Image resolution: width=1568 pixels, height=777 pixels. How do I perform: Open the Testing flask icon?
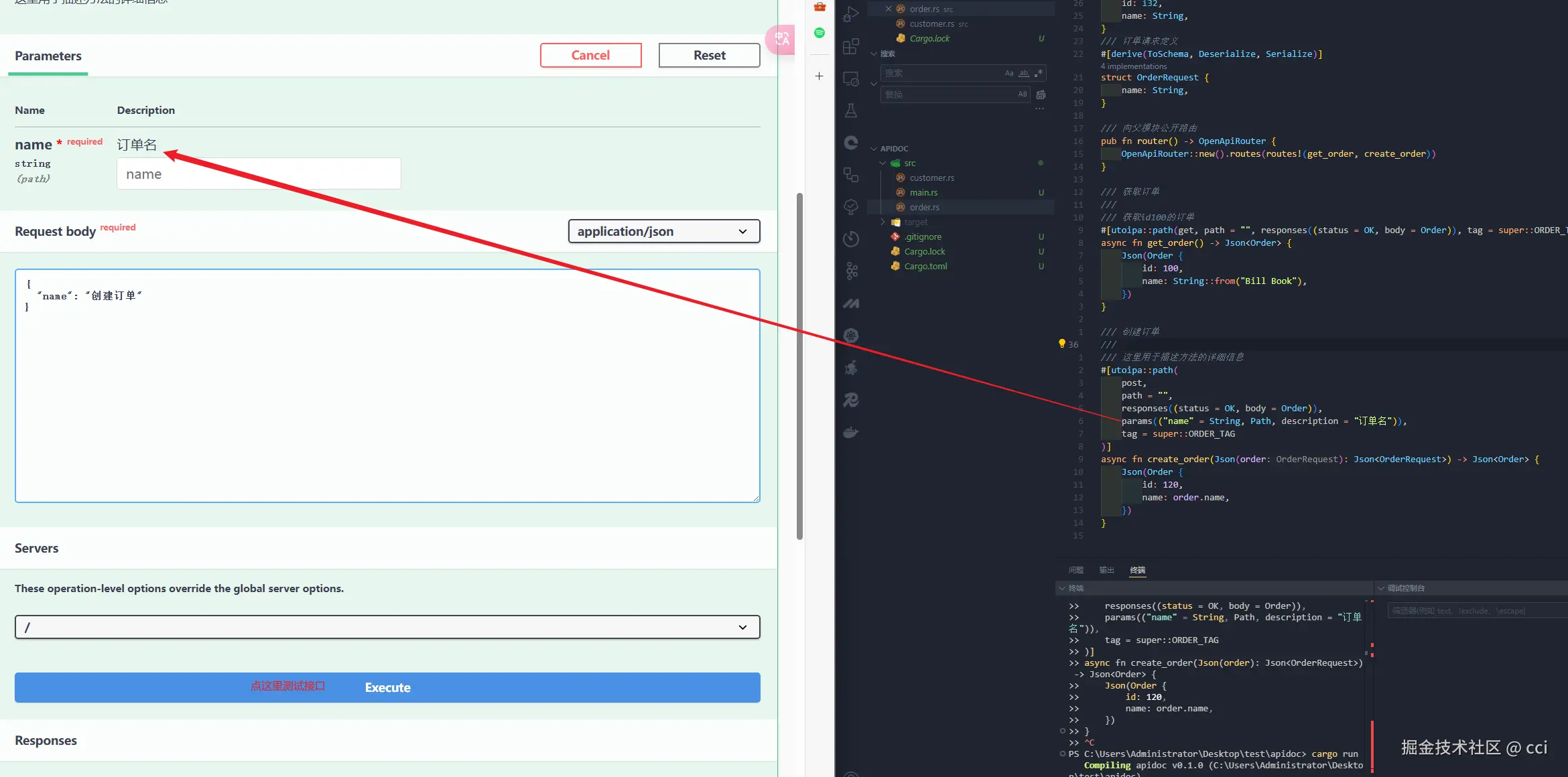point(851,111)
